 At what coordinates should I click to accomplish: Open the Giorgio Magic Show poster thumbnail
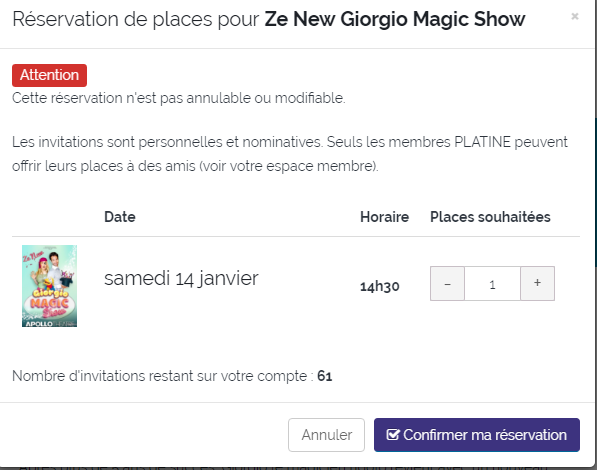pyautogui.click(x=49, y=286)
